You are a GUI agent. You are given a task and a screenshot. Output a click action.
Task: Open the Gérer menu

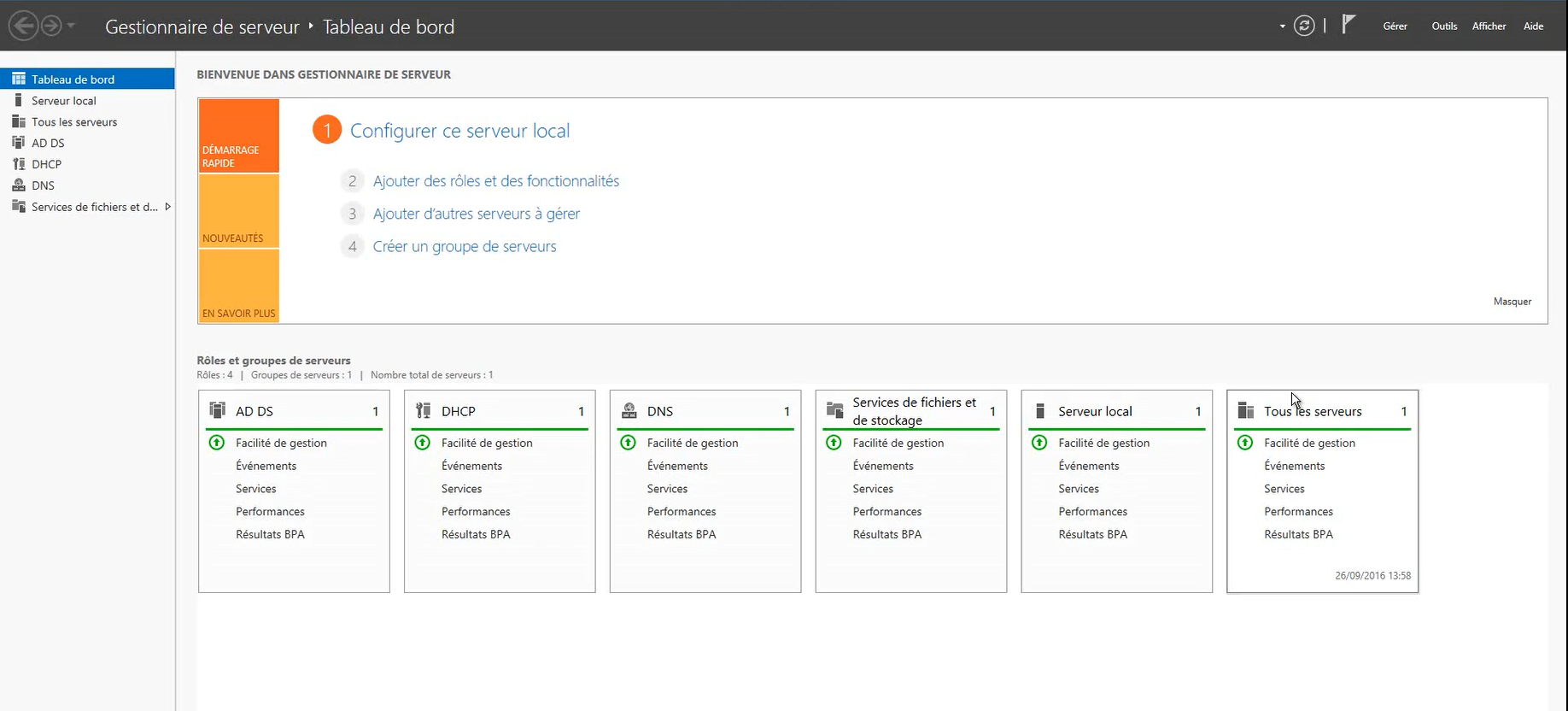click(x=1395, y=26)
